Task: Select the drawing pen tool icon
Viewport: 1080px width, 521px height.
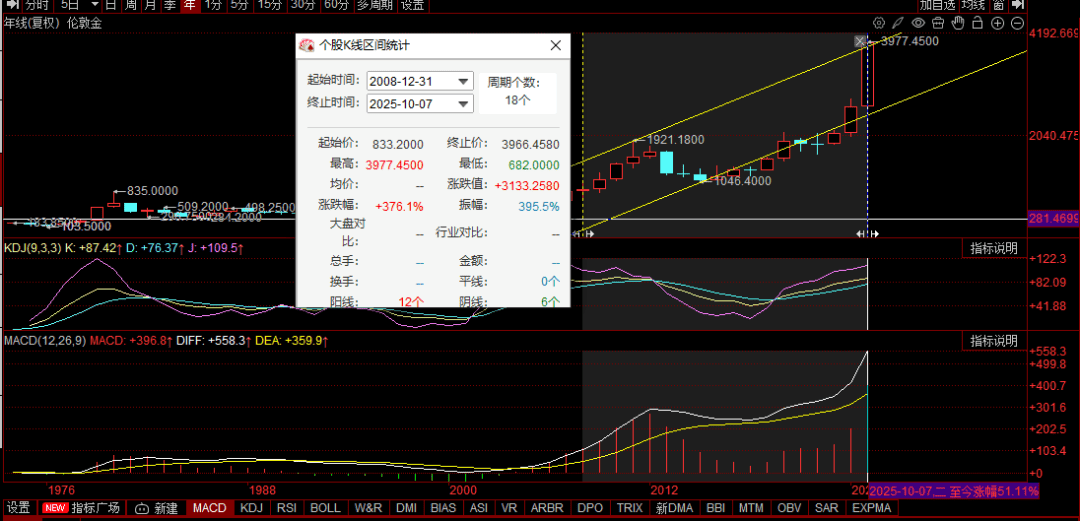Action: pos(900,23)
